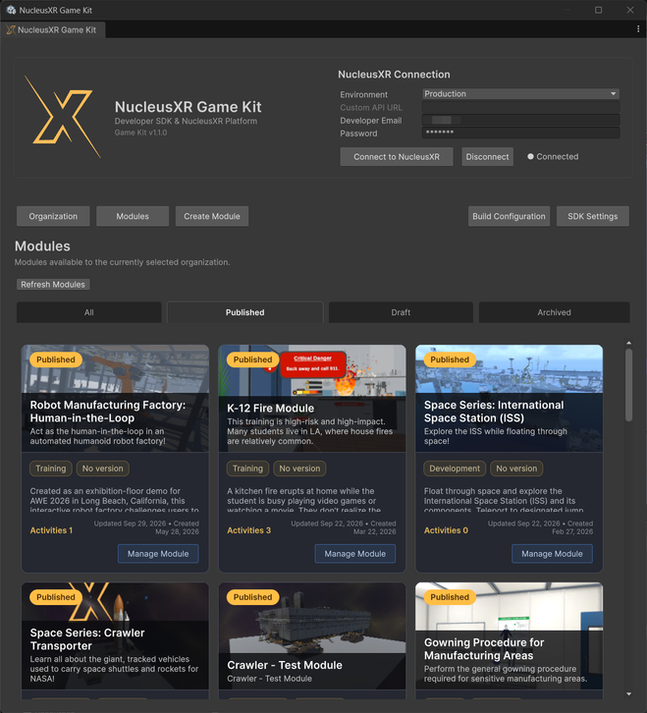The image size is (647, 713).
Task: Click Published badge on Crawler Test Module
Action: click(x=253, y=597)
